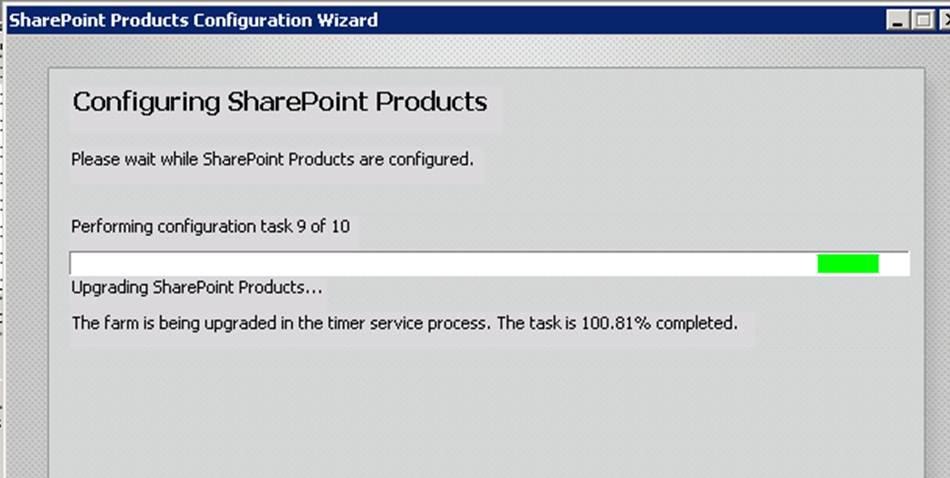Viewport: 950px width, 478px height.
Task: Click the 'Upgrading SharePoint Products...' status text
Action: 197,288
